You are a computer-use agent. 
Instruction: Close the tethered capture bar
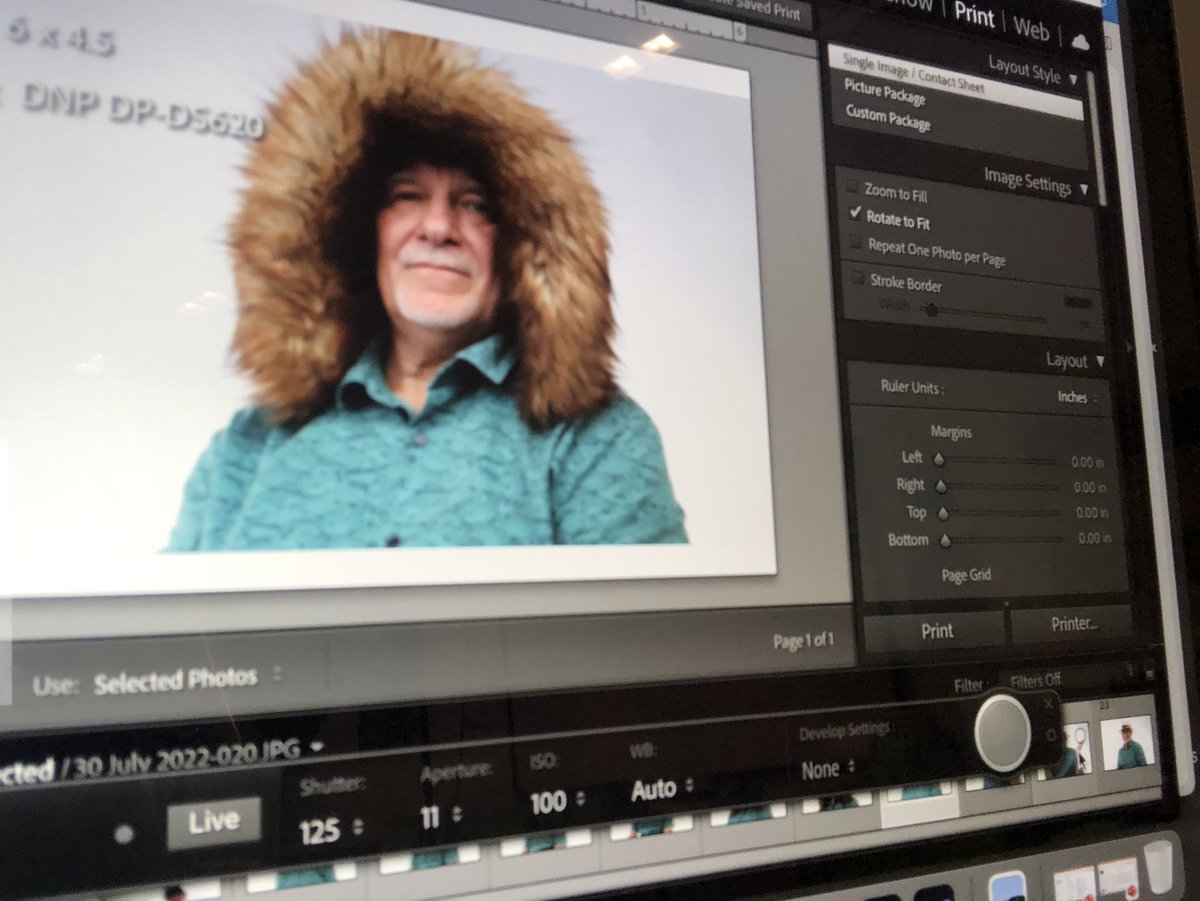(x=1048, y=703)
